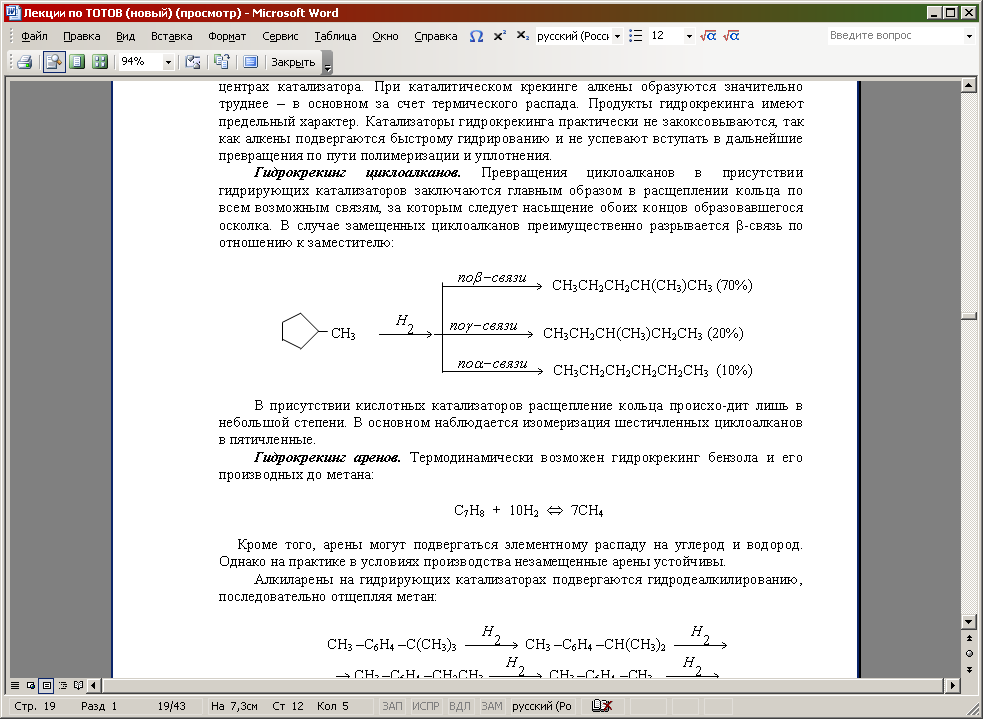Show multiple pages view
The image size is (983, 719).
pos(100,61)
